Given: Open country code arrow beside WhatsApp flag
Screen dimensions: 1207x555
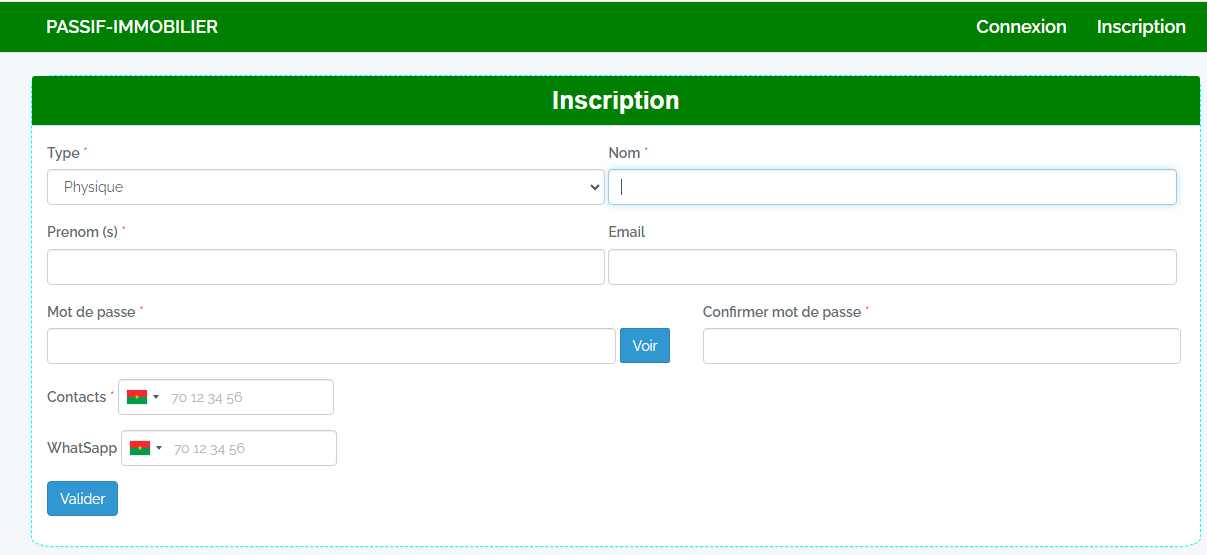Looking at the screenshot, I should tap(159, 448).
